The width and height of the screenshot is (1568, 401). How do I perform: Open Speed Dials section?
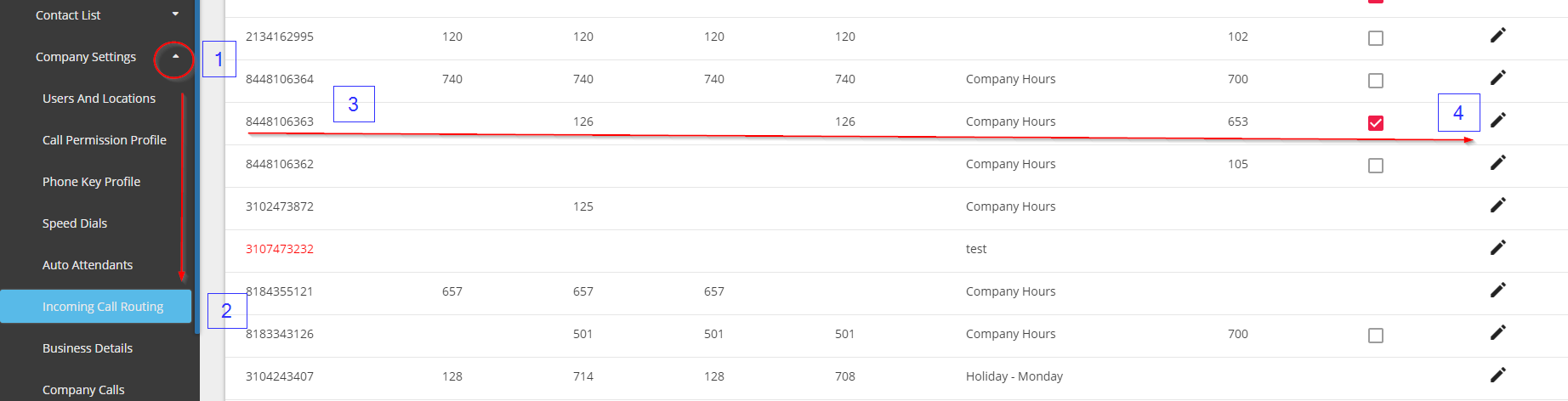[75, 223]
